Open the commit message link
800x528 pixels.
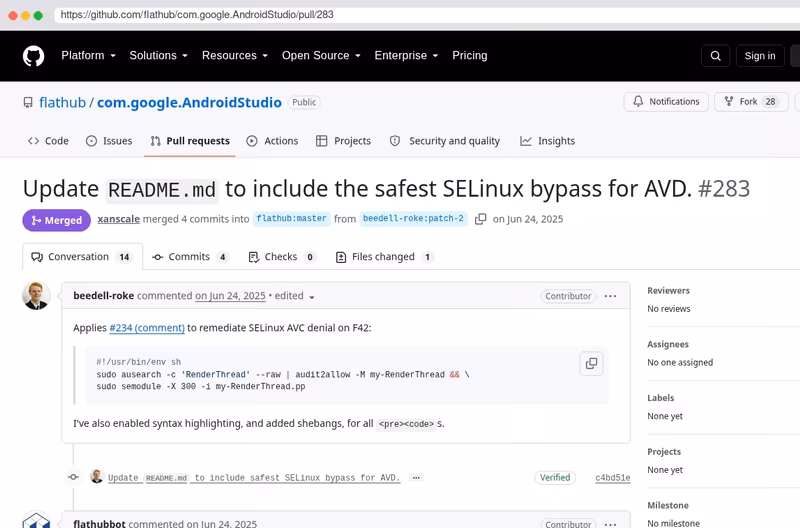(254, 478)
